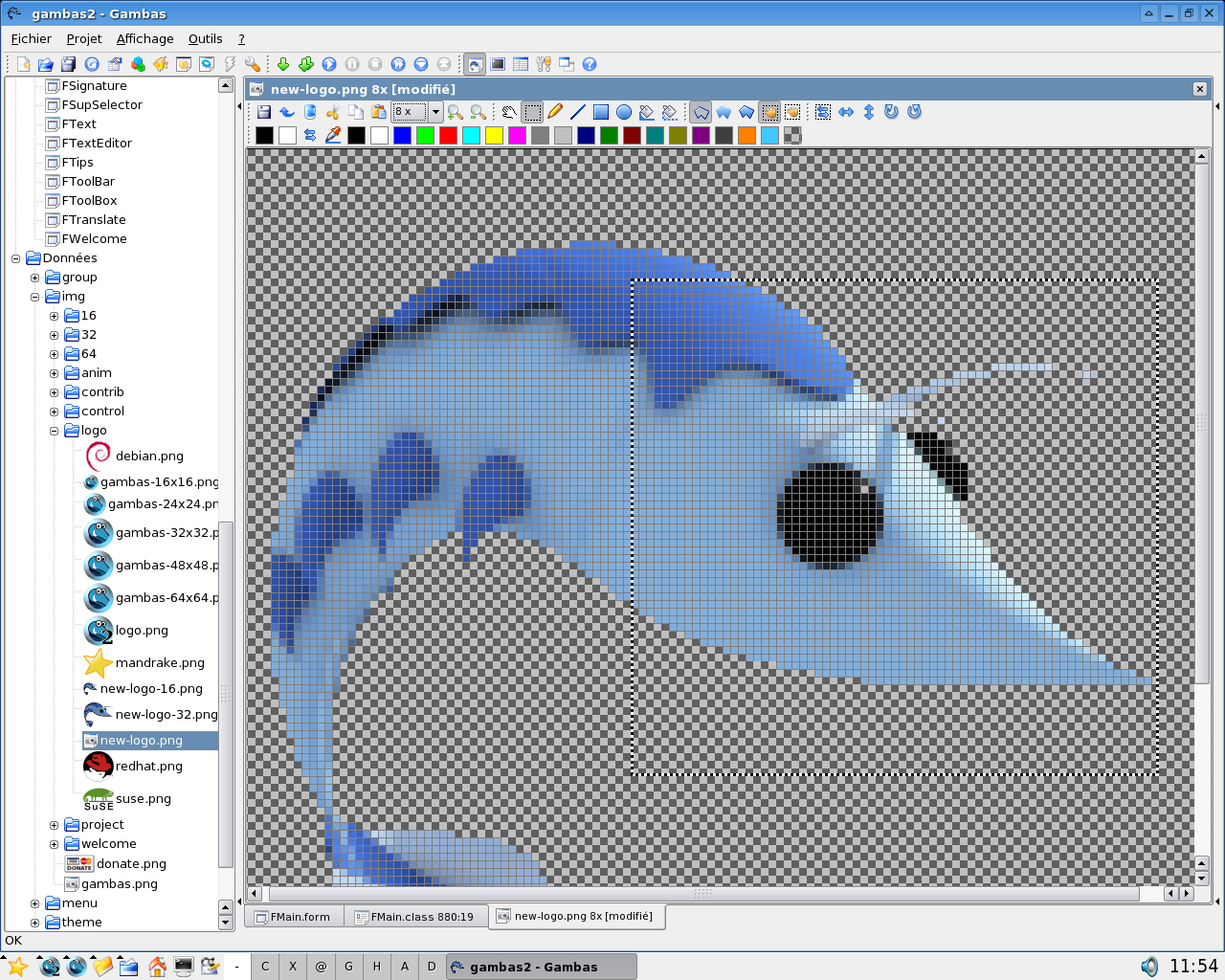Flip the image horizontally

(x=846, y=112)
